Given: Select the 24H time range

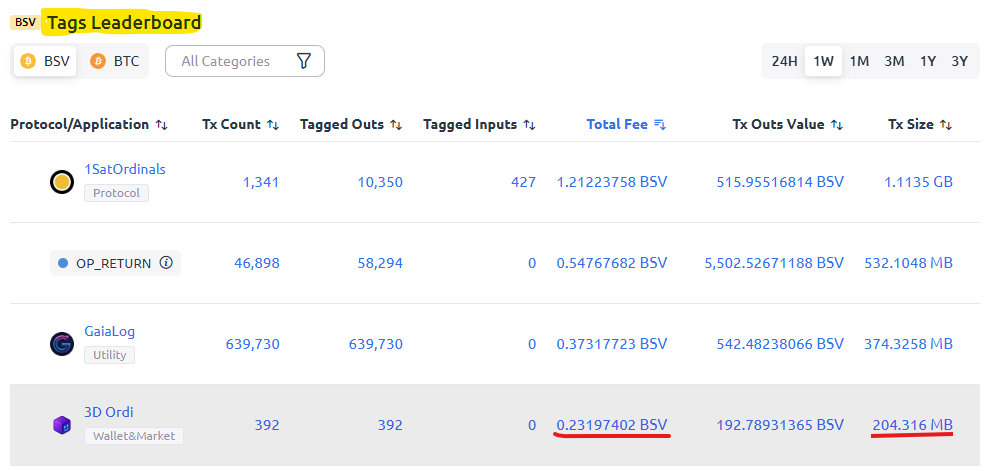Looking at the screenshot, I should [784, 61].
